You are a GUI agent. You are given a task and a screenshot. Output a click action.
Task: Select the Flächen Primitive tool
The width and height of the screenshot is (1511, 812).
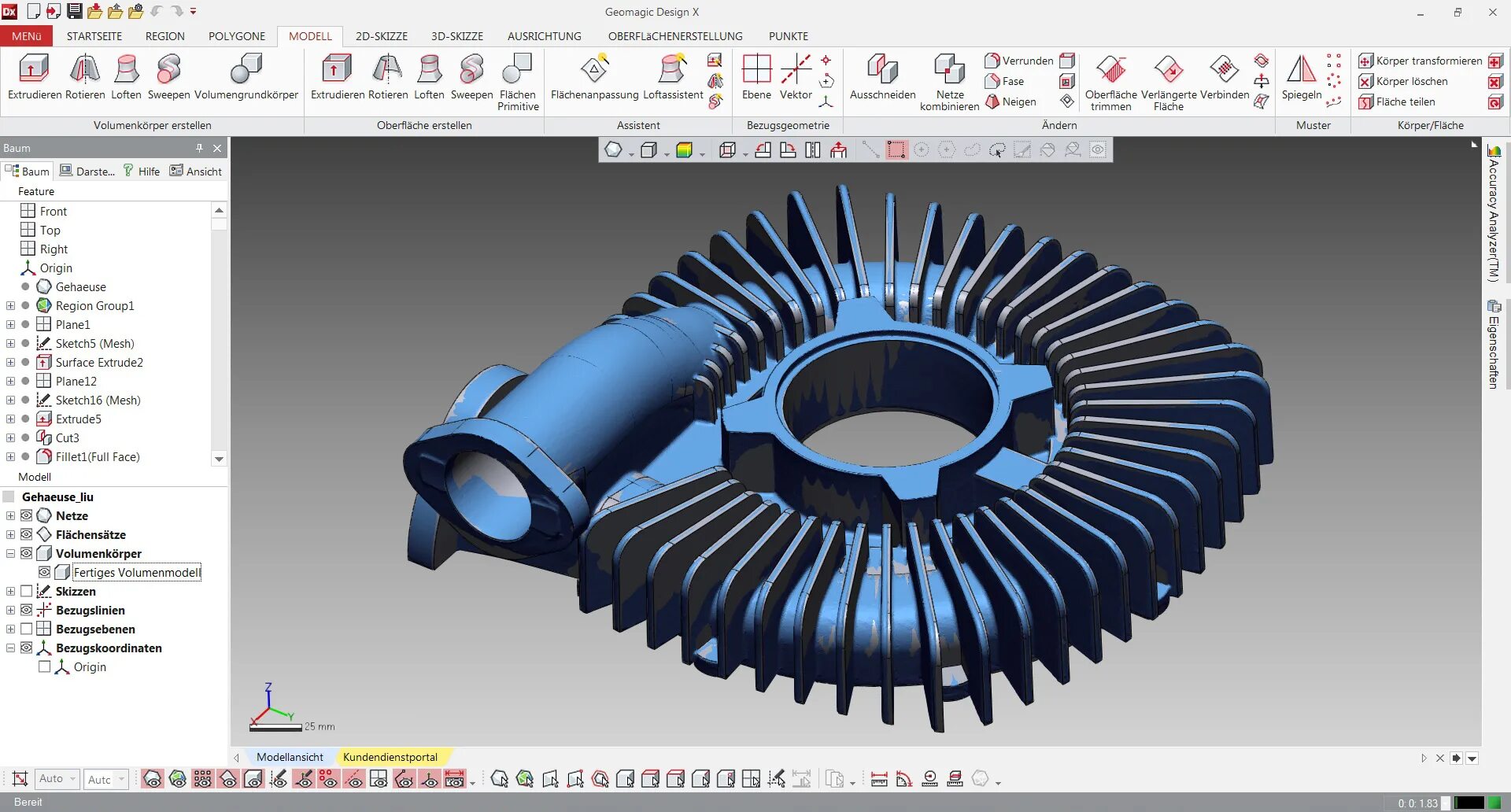pos(518,82)
